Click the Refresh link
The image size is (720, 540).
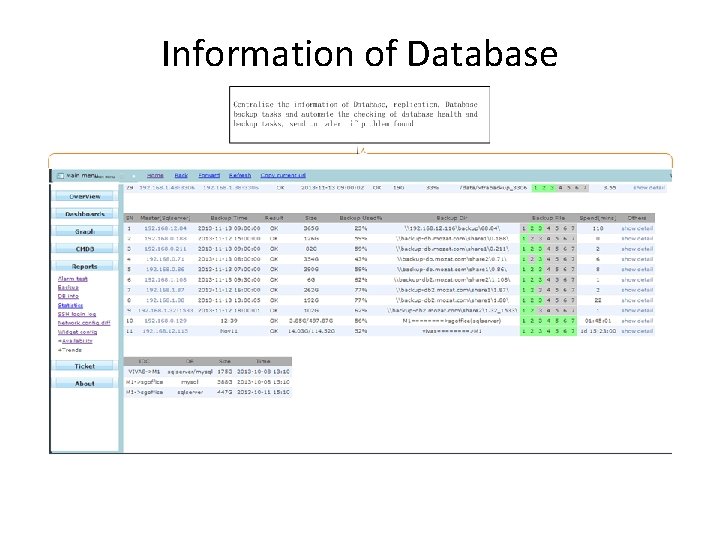240,175
